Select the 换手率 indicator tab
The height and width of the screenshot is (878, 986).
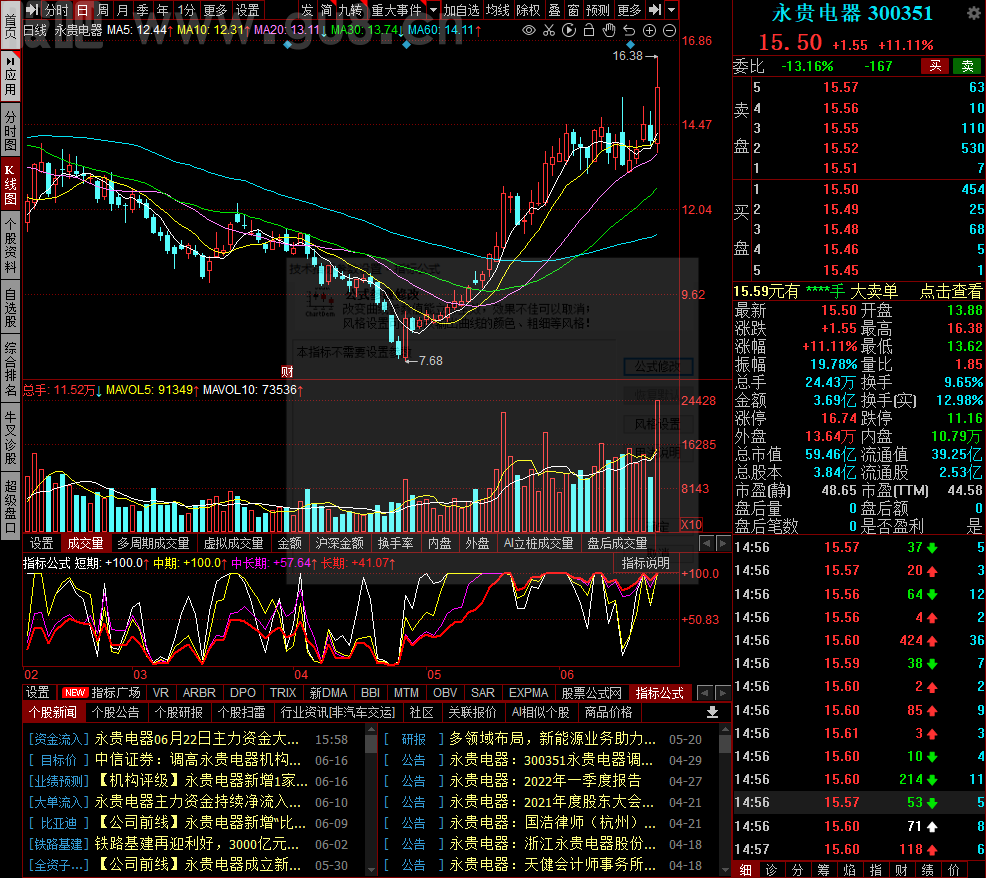(396, 543)
